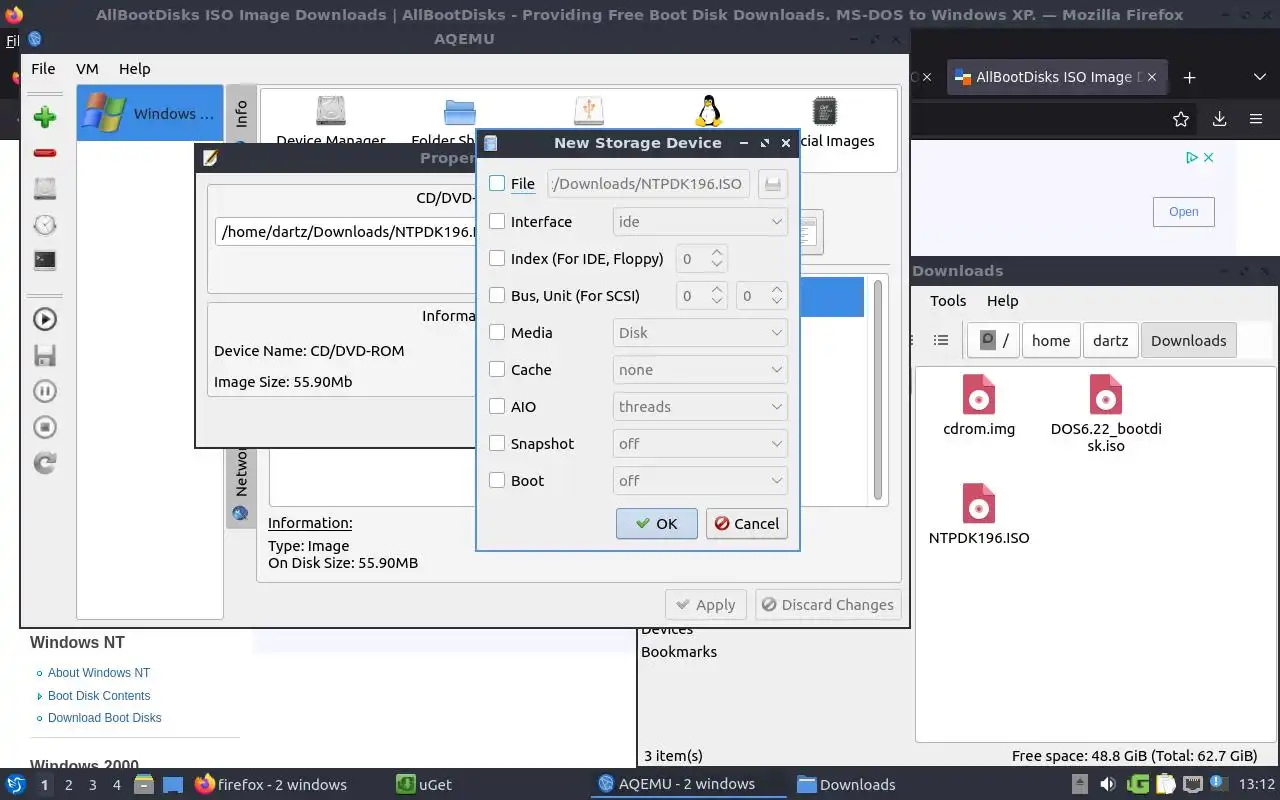The height and width of the screenshot is (800, 1280).
Task: Click the File path input field
Action: [649, 184]
